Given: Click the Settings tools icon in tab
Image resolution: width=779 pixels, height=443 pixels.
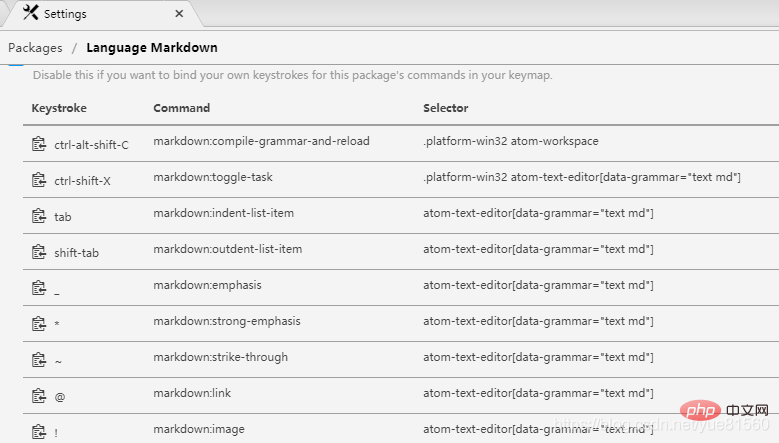Looking at the screenshot, I should 31,12.
